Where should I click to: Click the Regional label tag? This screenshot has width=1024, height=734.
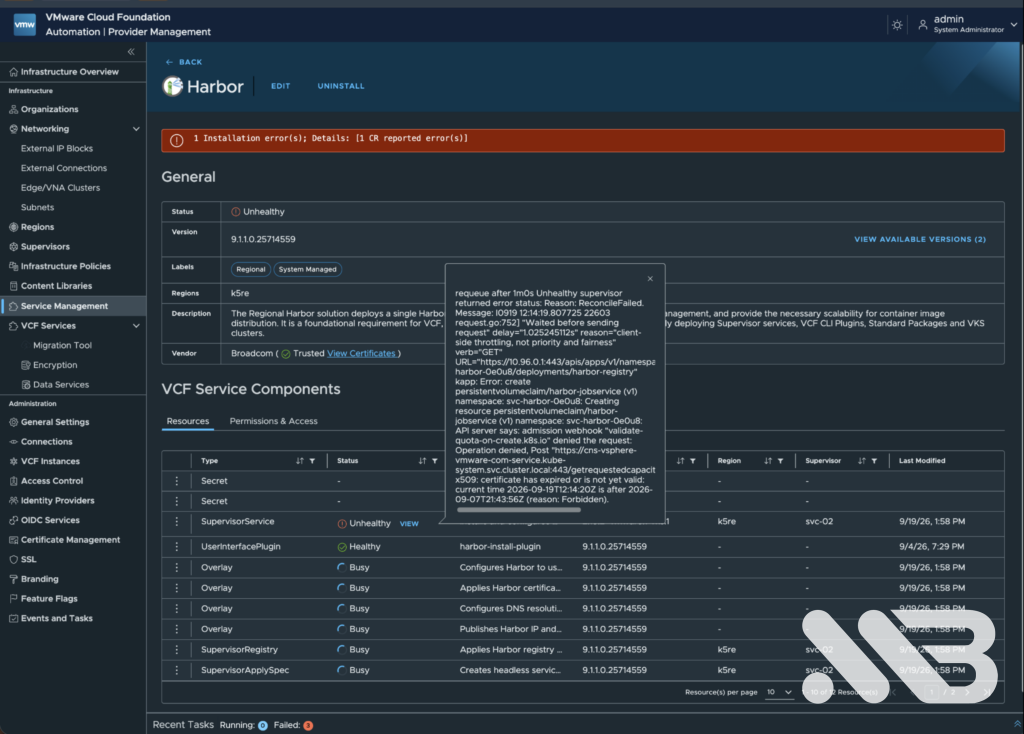pyautogui.click(x=251, y=269)
